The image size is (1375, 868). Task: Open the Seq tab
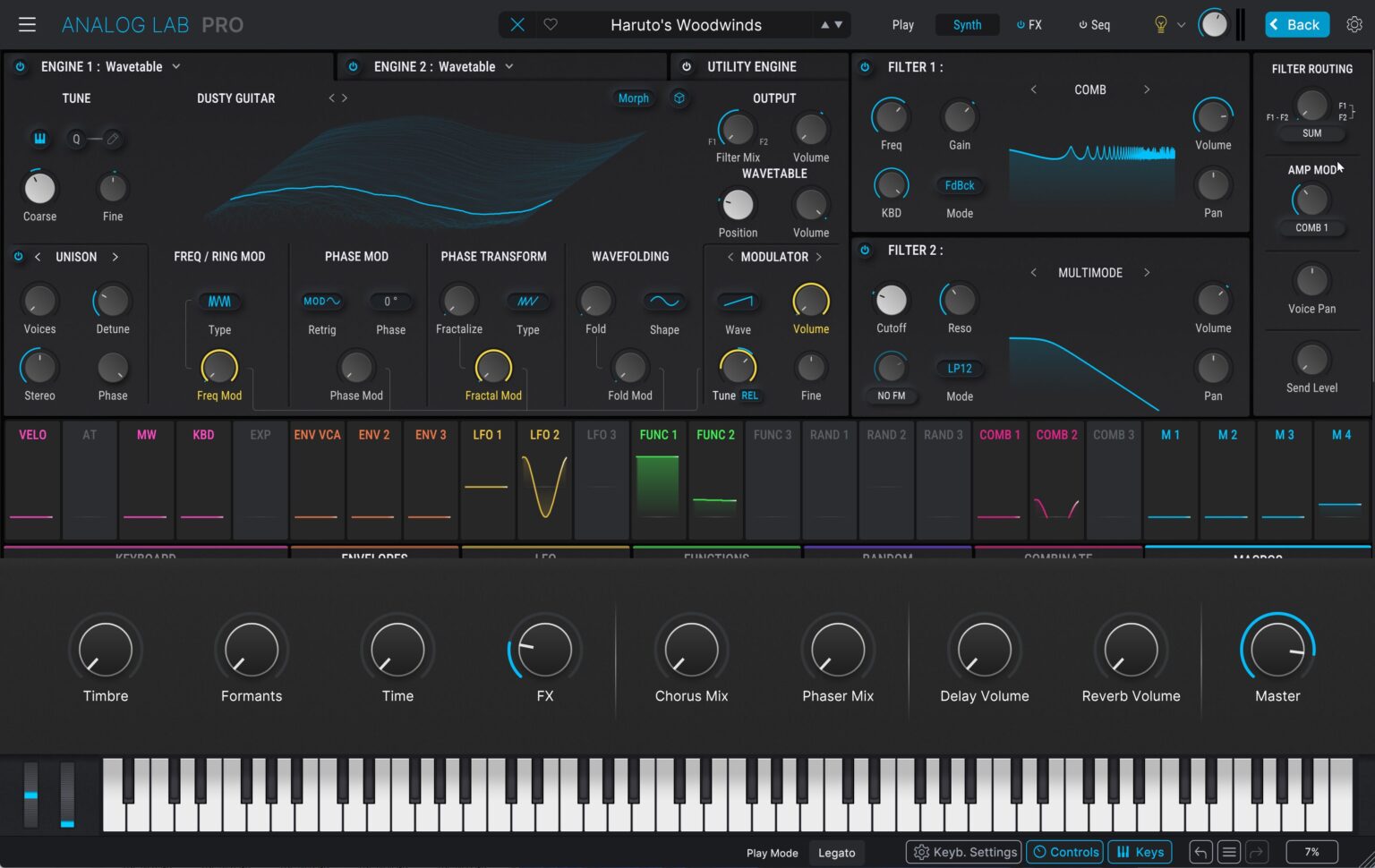(1094, 25)
